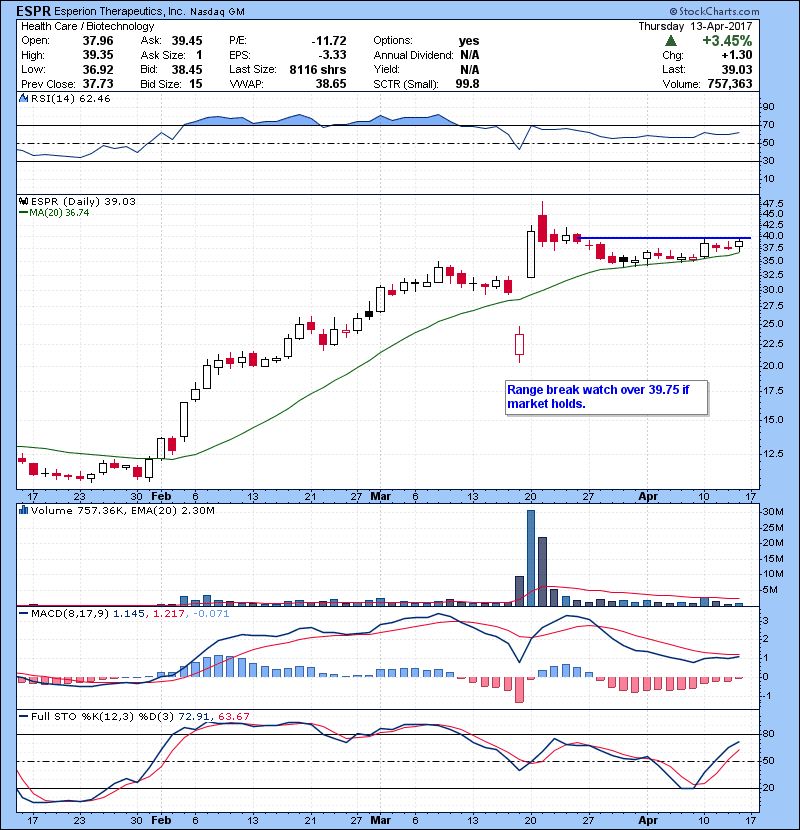Click the MACD values 1.145, 1.217, -0.071
Viewport: 800px width, 830px height.
(x=171, y=614)
